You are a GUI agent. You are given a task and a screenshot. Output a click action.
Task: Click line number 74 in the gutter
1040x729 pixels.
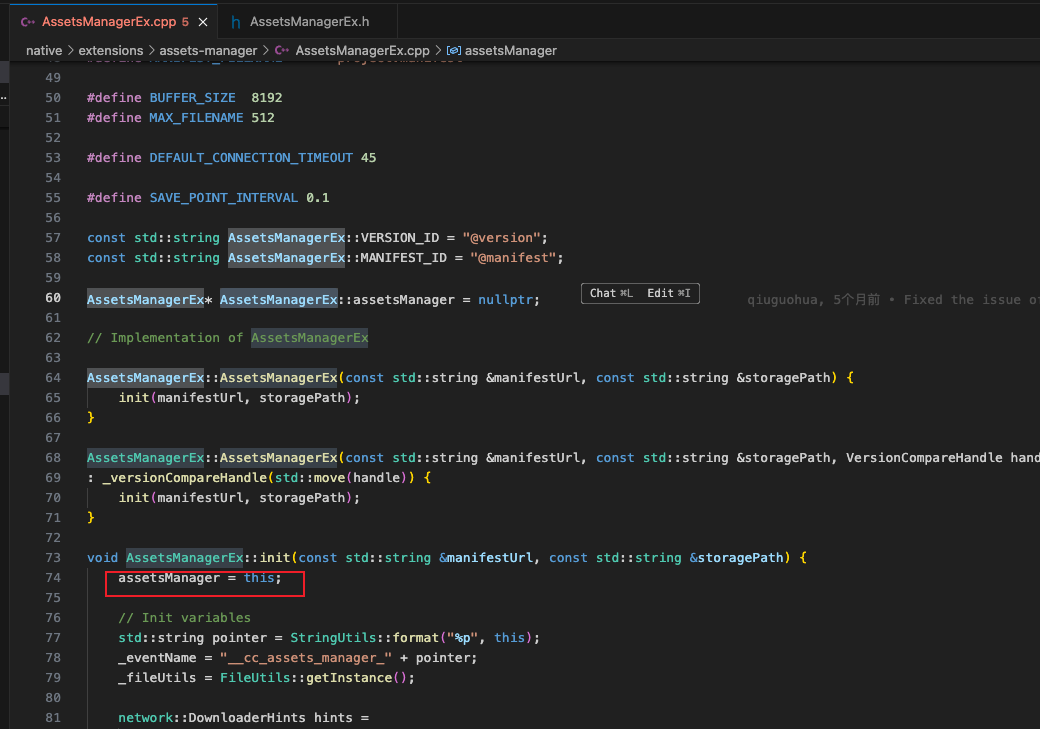coord(53,578)
